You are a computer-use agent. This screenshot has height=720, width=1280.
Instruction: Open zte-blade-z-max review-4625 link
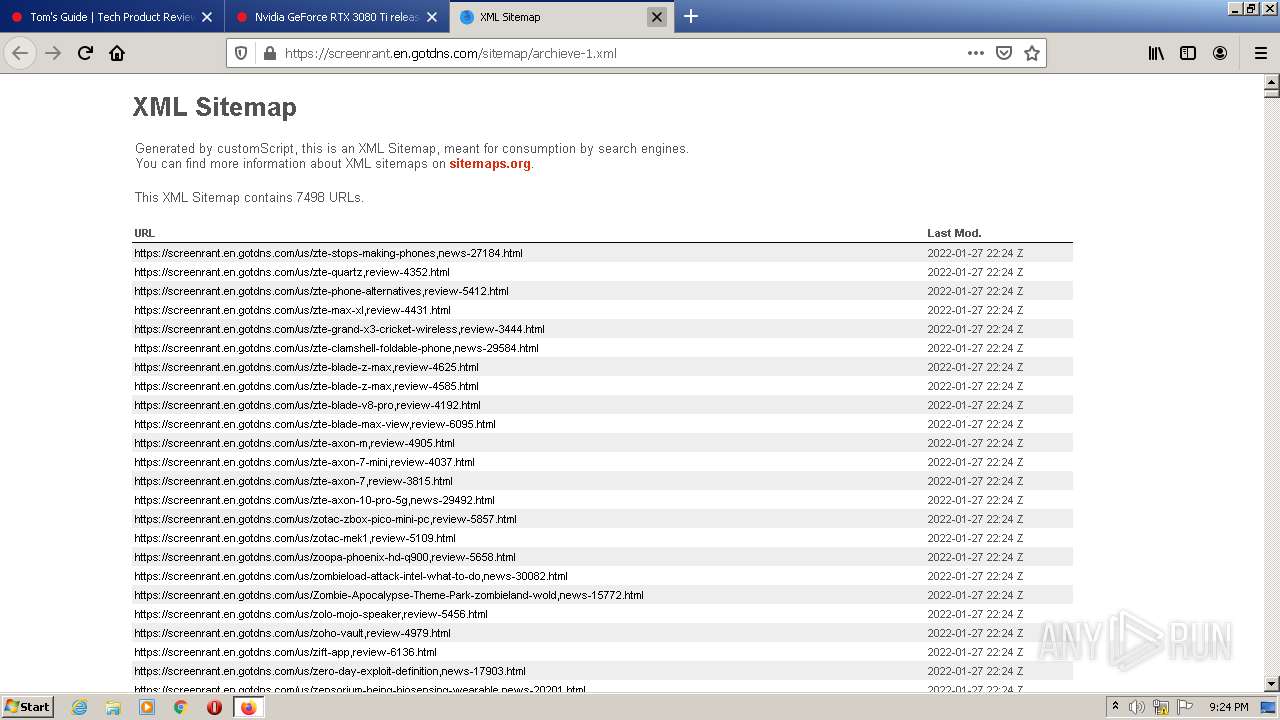tap(306, 367)
